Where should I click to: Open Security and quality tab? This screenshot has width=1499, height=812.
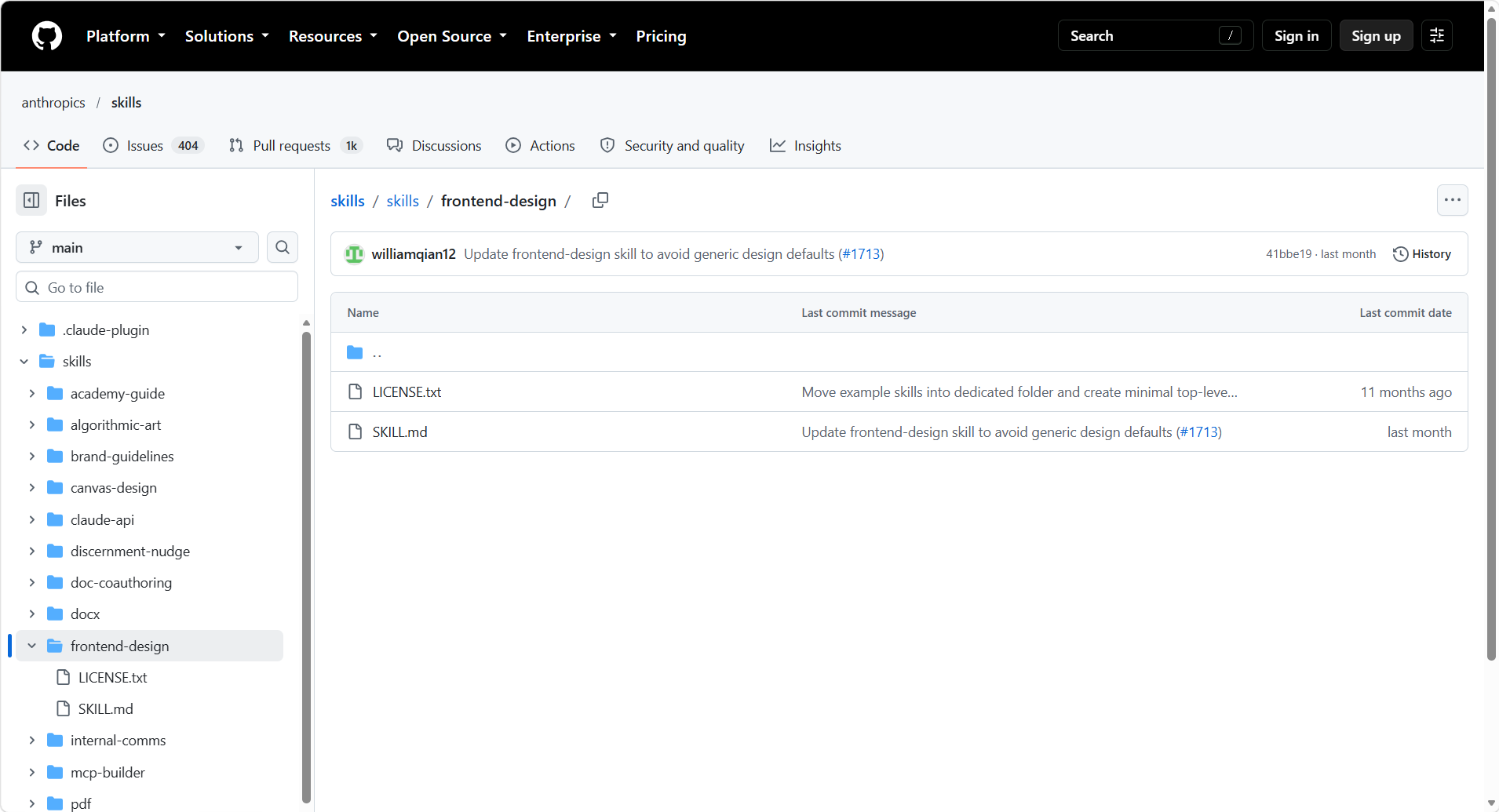[x=673, y=145]
